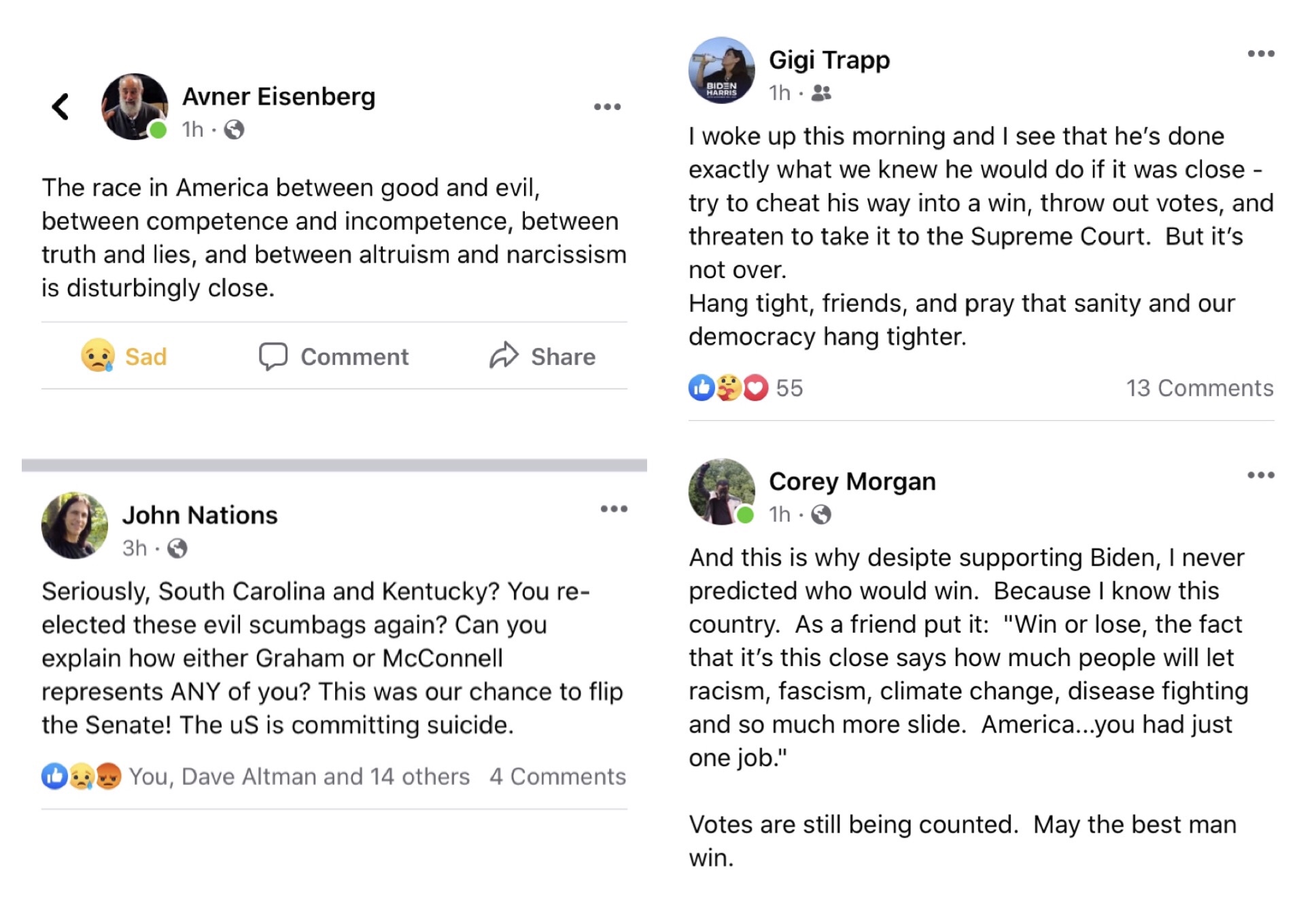The width and height of the screenshot is (1316, 906).
Task: Open options menu on Avner Eisenberg's post
Action: pyautogui.click(x=607, y=107)
